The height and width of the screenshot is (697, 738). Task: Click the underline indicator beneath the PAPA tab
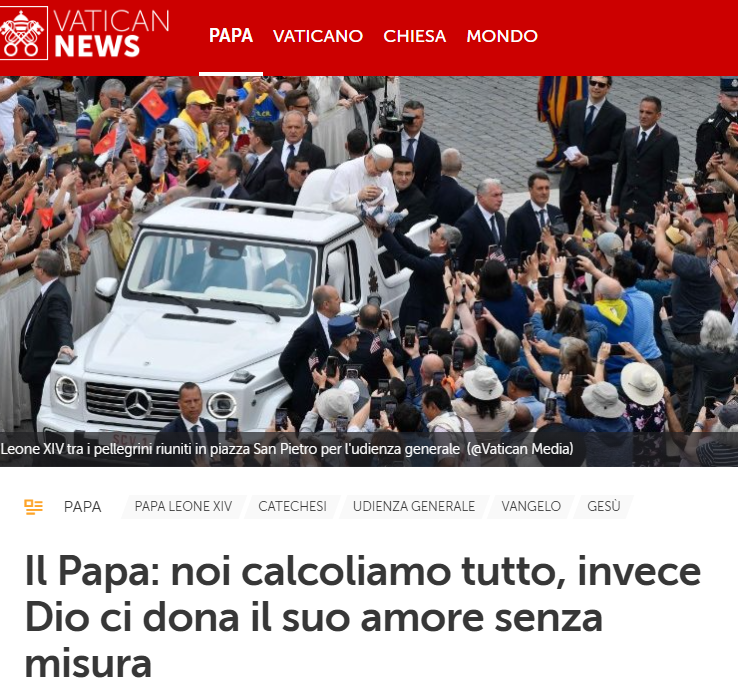coord(231,74)
